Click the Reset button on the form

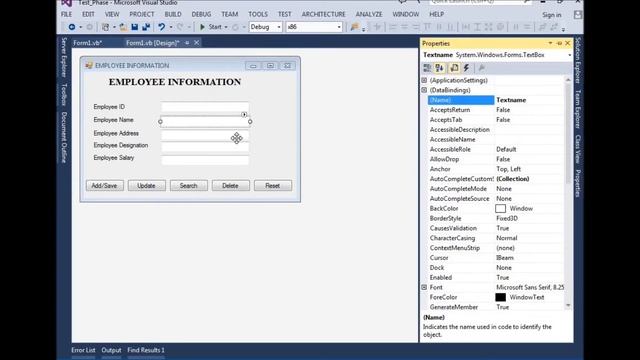(273, 186)
